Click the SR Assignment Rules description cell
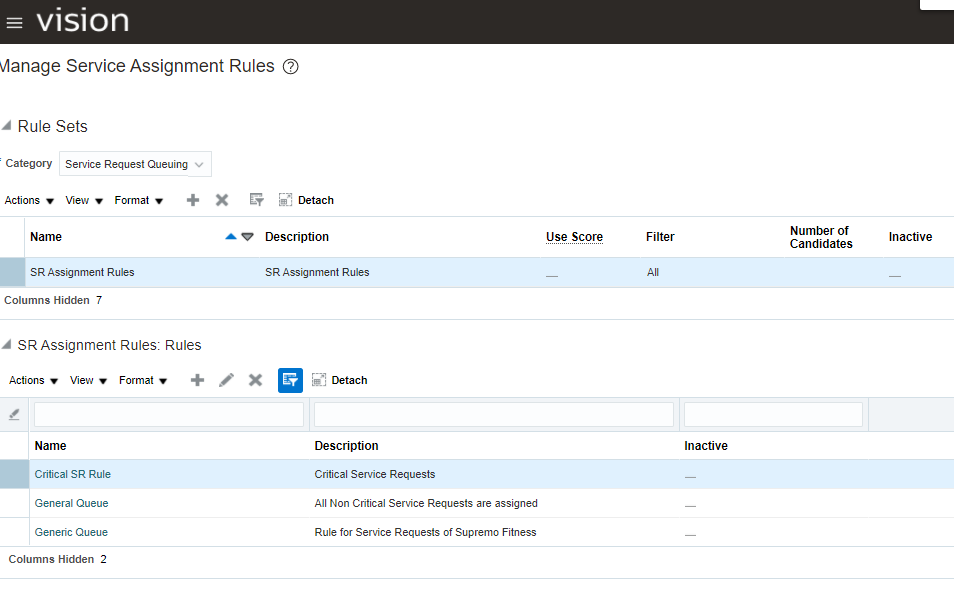The height and width of the screenshot is (616, 954). 317,272
